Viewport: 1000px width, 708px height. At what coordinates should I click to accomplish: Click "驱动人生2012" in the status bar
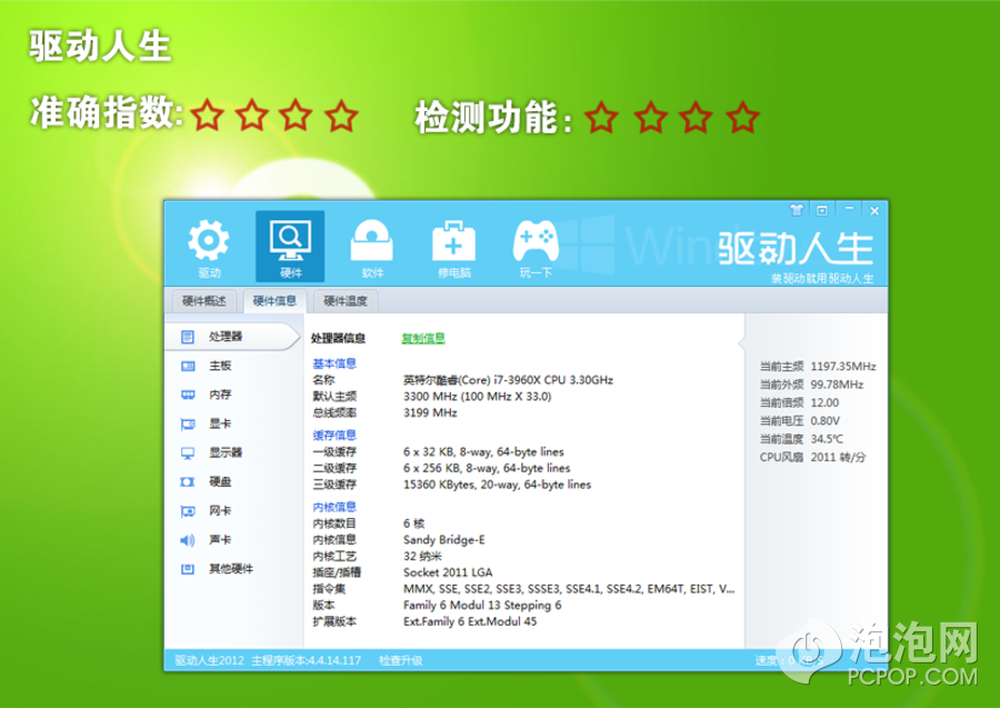209,661
